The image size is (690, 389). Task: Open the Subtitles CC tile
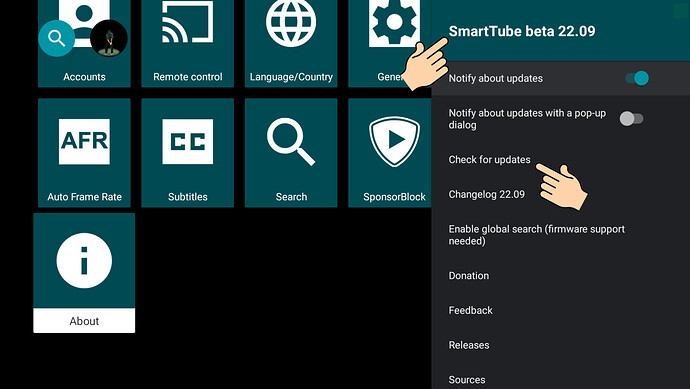[x=187, y=153]
